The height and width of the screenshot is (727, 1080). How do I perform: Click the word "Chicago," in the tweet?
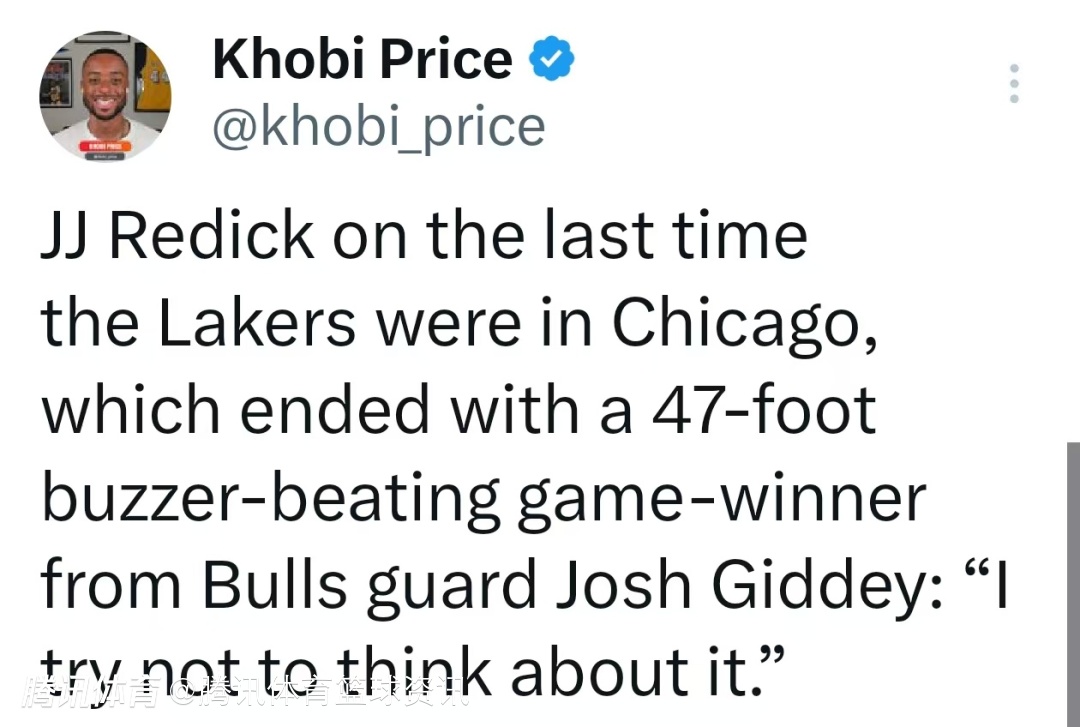pyautogui.click(x=746, y=323)
